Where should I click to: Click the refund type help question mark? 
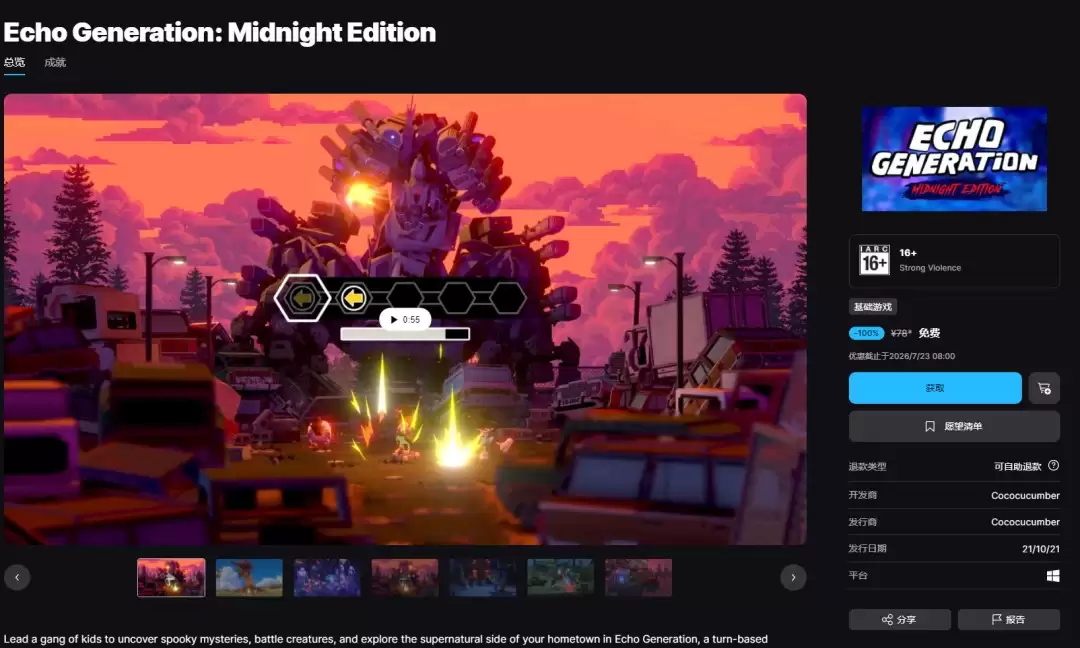(x=1053, y=466)
